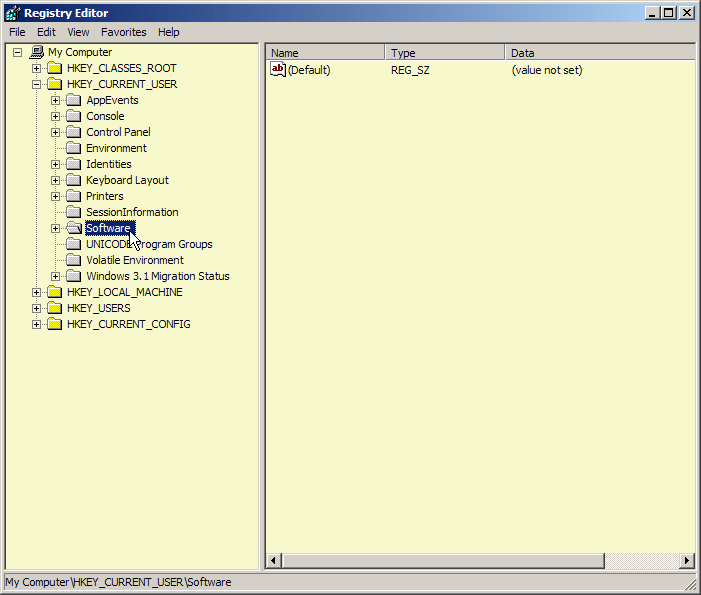Expand the HKEY_CURRENT_CONFIG key
This screenshot has height=595, width=701.
[36, 324]
